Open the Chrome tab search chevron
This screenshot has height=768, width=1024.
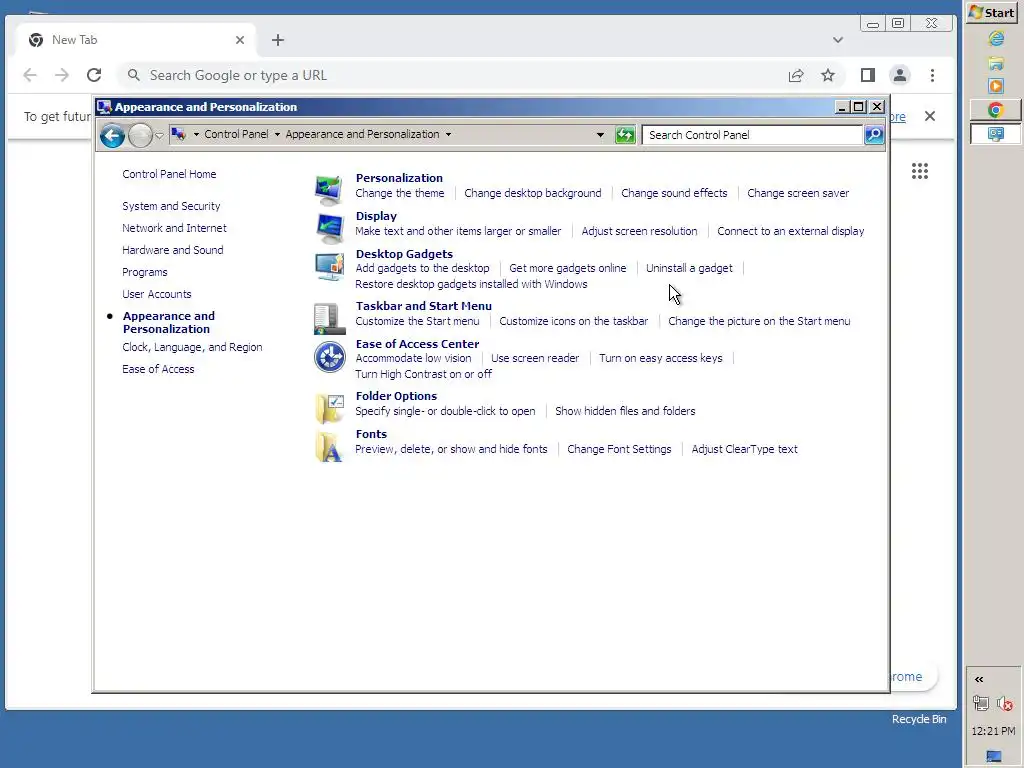838,40
